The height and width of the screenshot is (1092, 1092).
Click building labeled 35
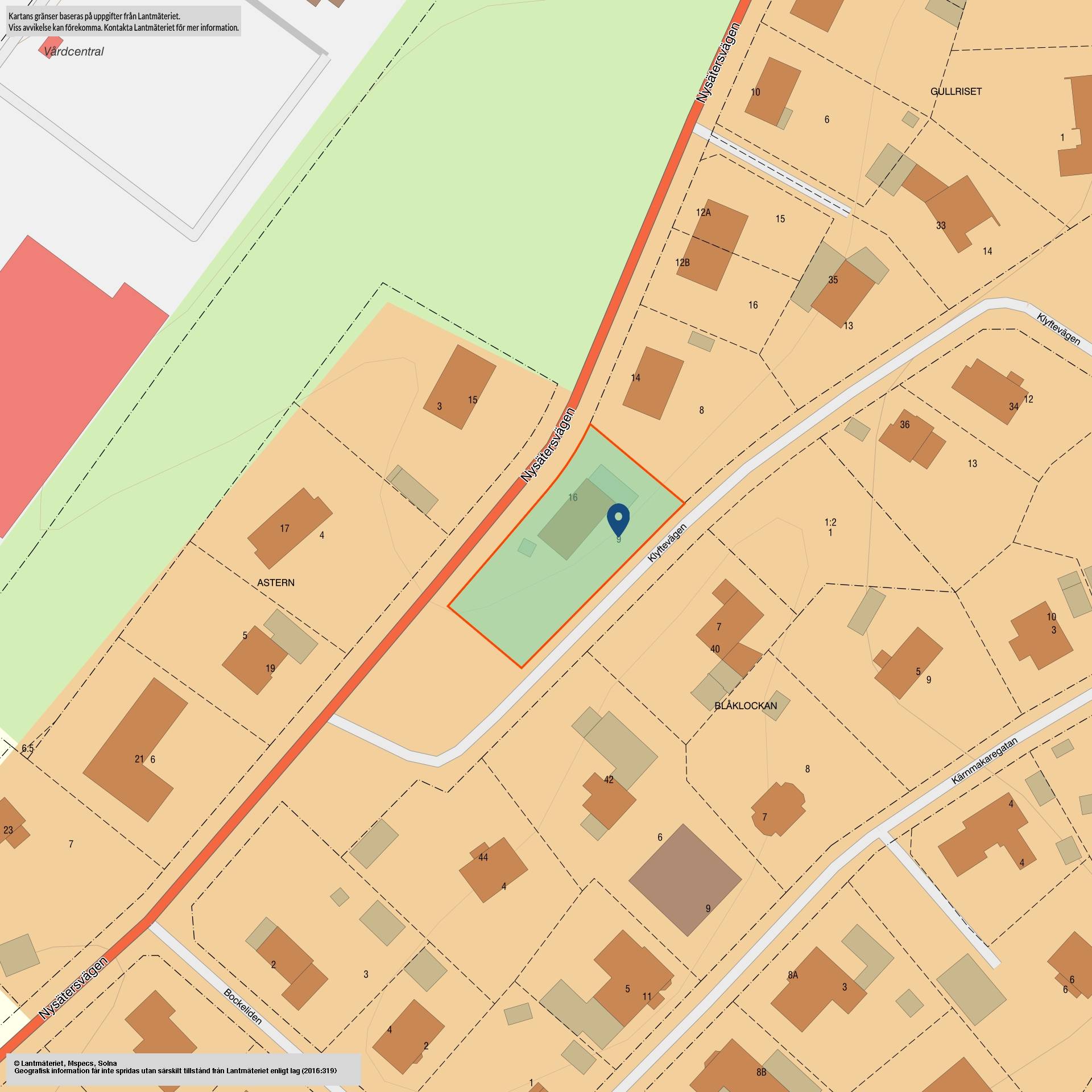[x=842, y=293]
